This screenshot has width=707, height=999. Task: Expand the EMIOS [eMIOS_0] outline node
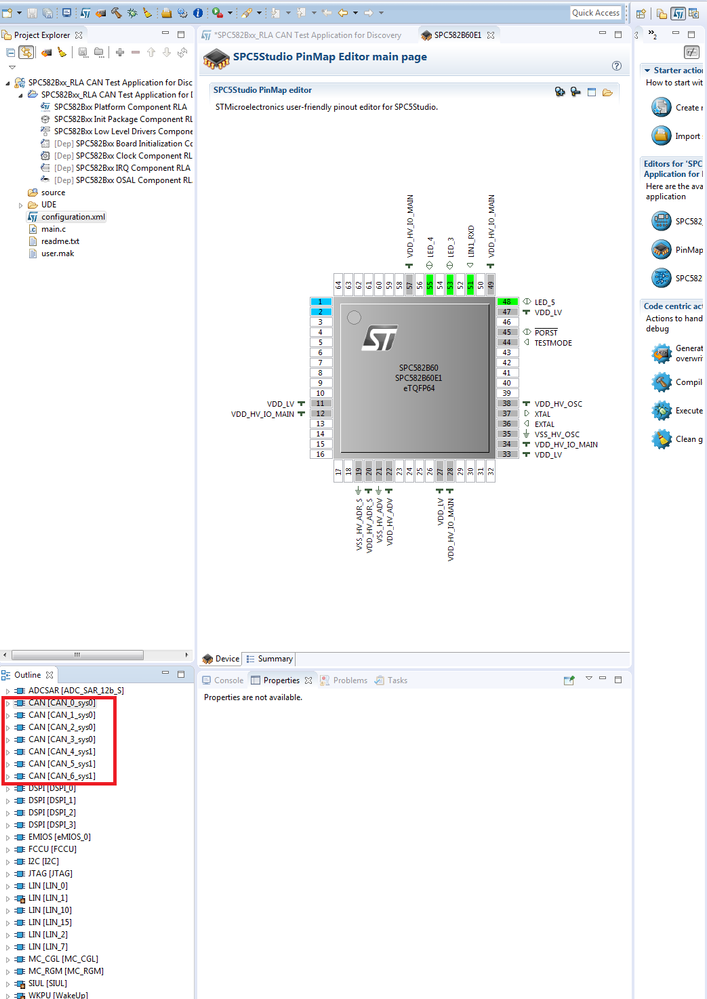point(8,837)
